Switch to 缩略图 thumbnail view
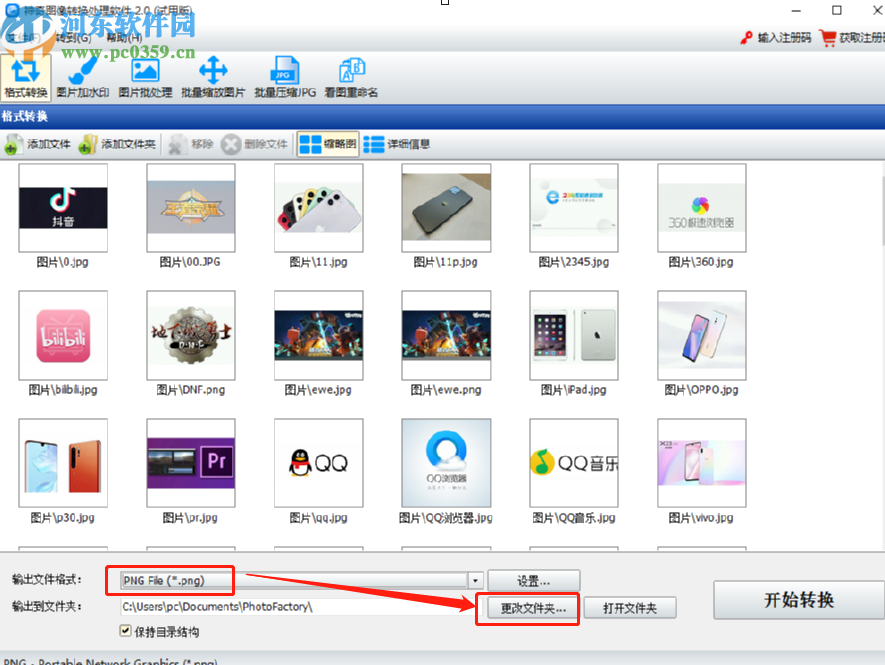The height and width of the screenshot is (665, 885). tap(327, 145)
